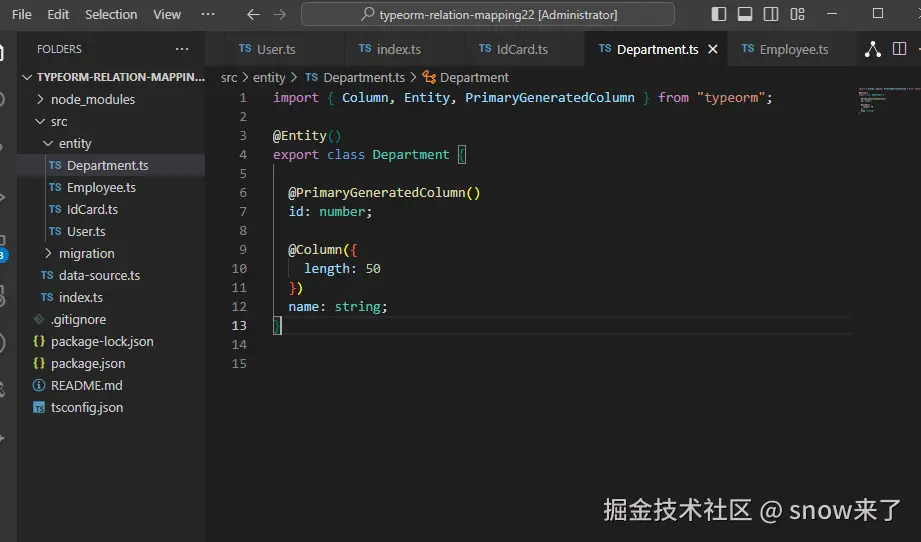Open the Edit menu
The height and width of the screenshot is (542, 921).
(x=58, y=14)
